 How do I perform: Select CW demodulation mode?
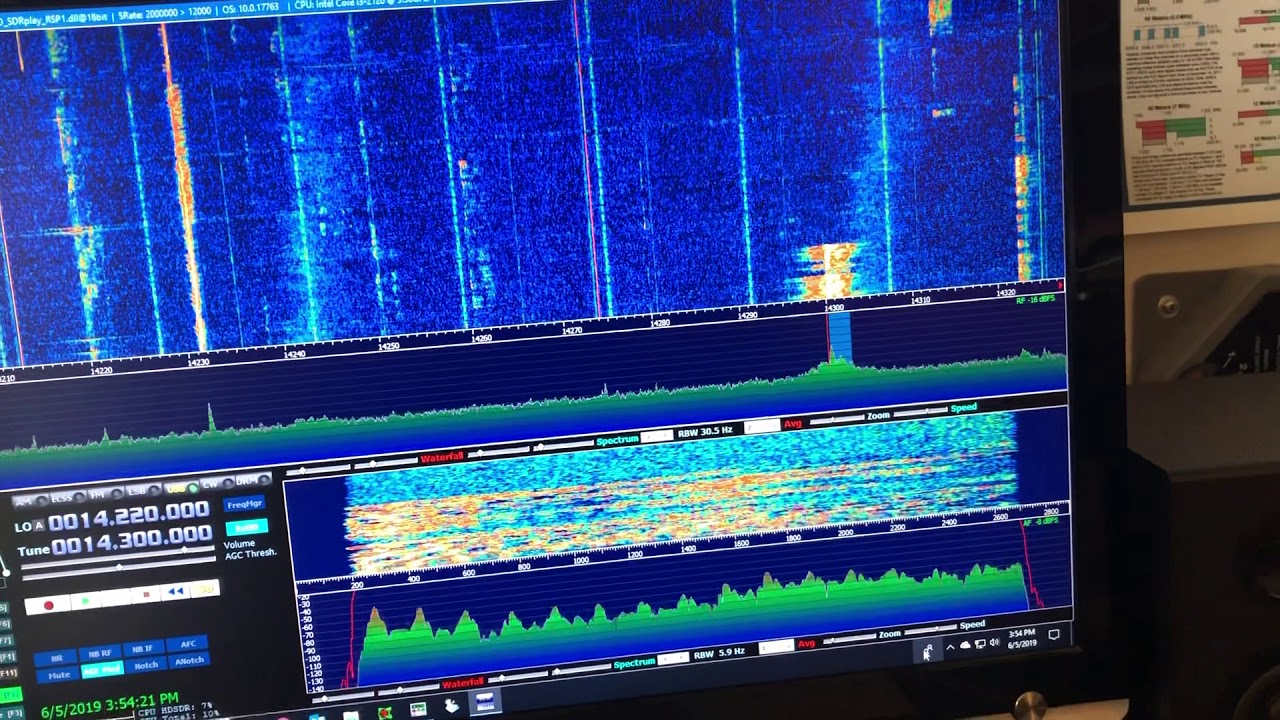(217, 483)
